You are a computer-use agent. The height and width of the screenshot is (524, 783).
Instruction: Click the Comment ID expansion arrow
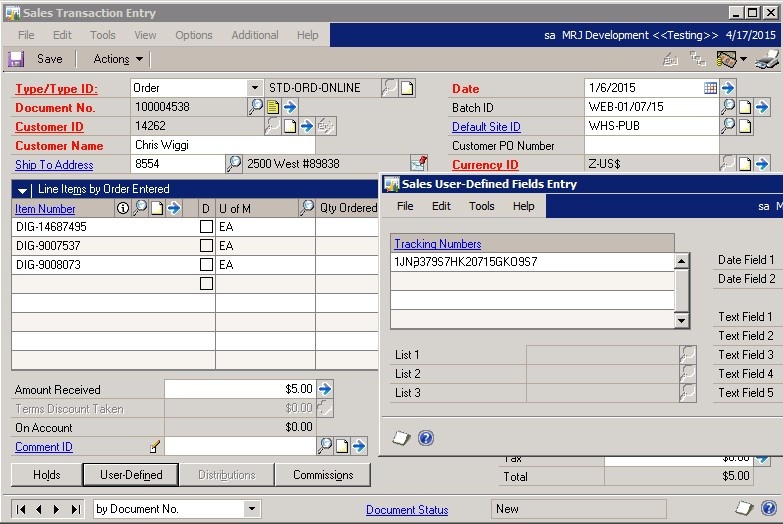point(359,446)
